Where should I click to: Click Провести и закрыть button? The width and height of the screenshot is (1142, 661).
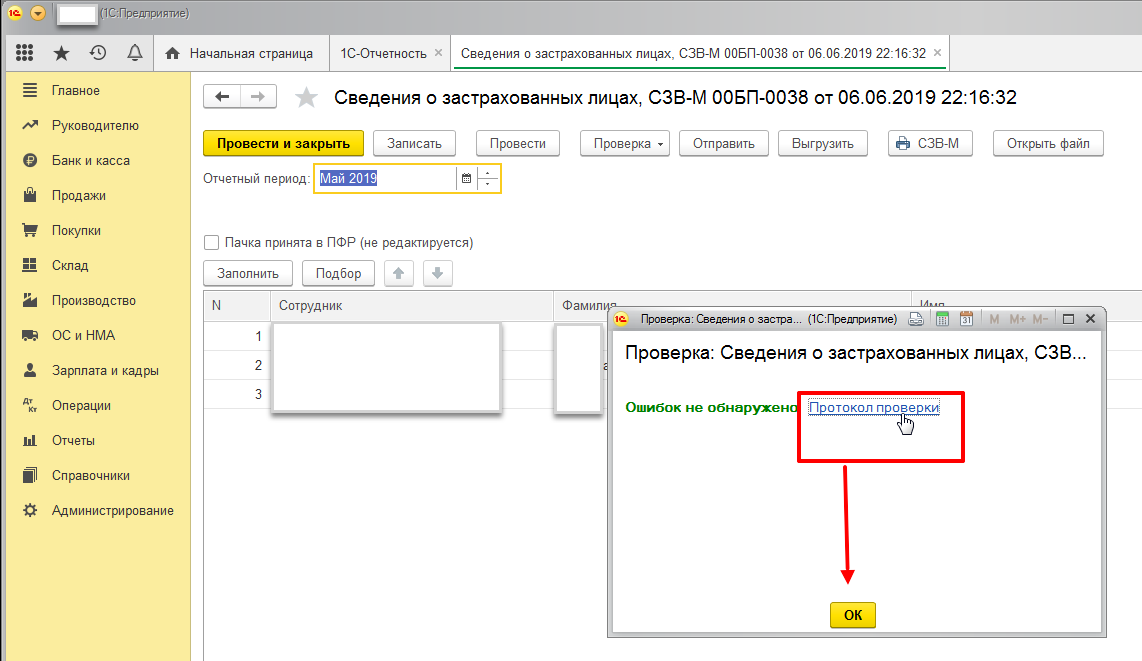283,143
